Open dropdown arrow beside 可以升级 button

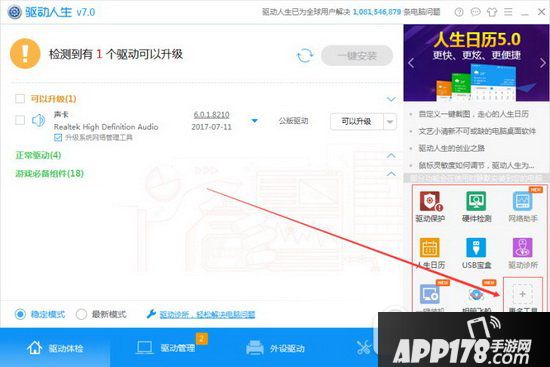tap(390, 122)
